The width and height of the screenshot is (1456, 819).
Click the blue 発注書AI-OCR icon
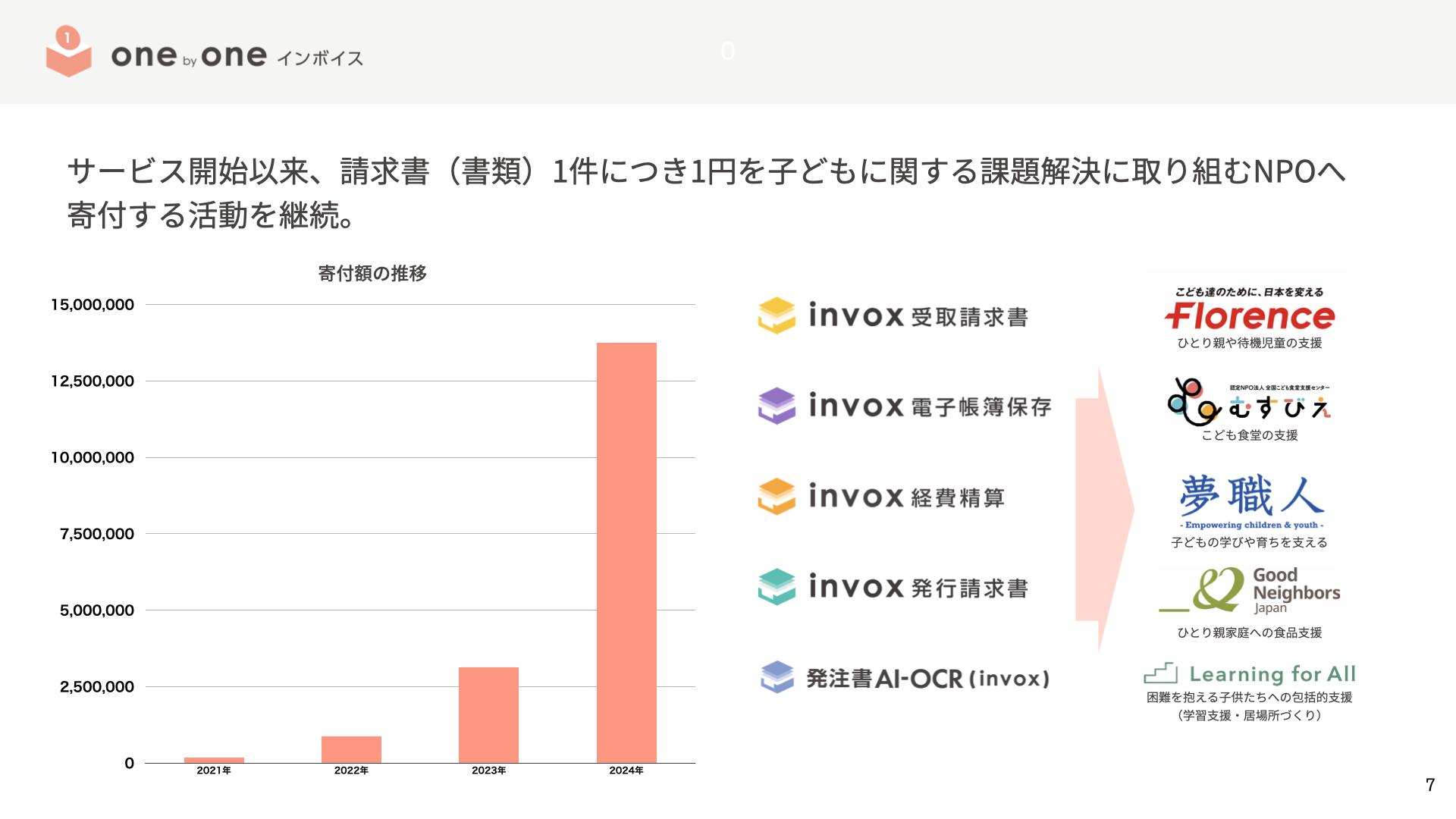pos(777,677)
